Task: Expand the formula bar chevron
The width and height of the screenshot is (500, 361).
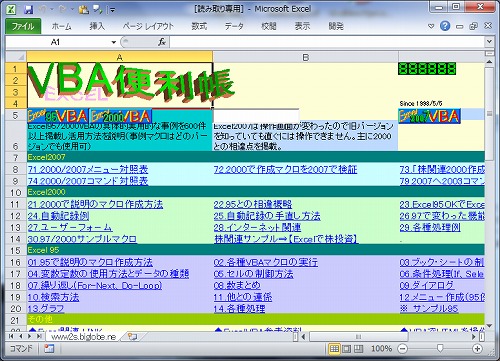Action: 489,42
